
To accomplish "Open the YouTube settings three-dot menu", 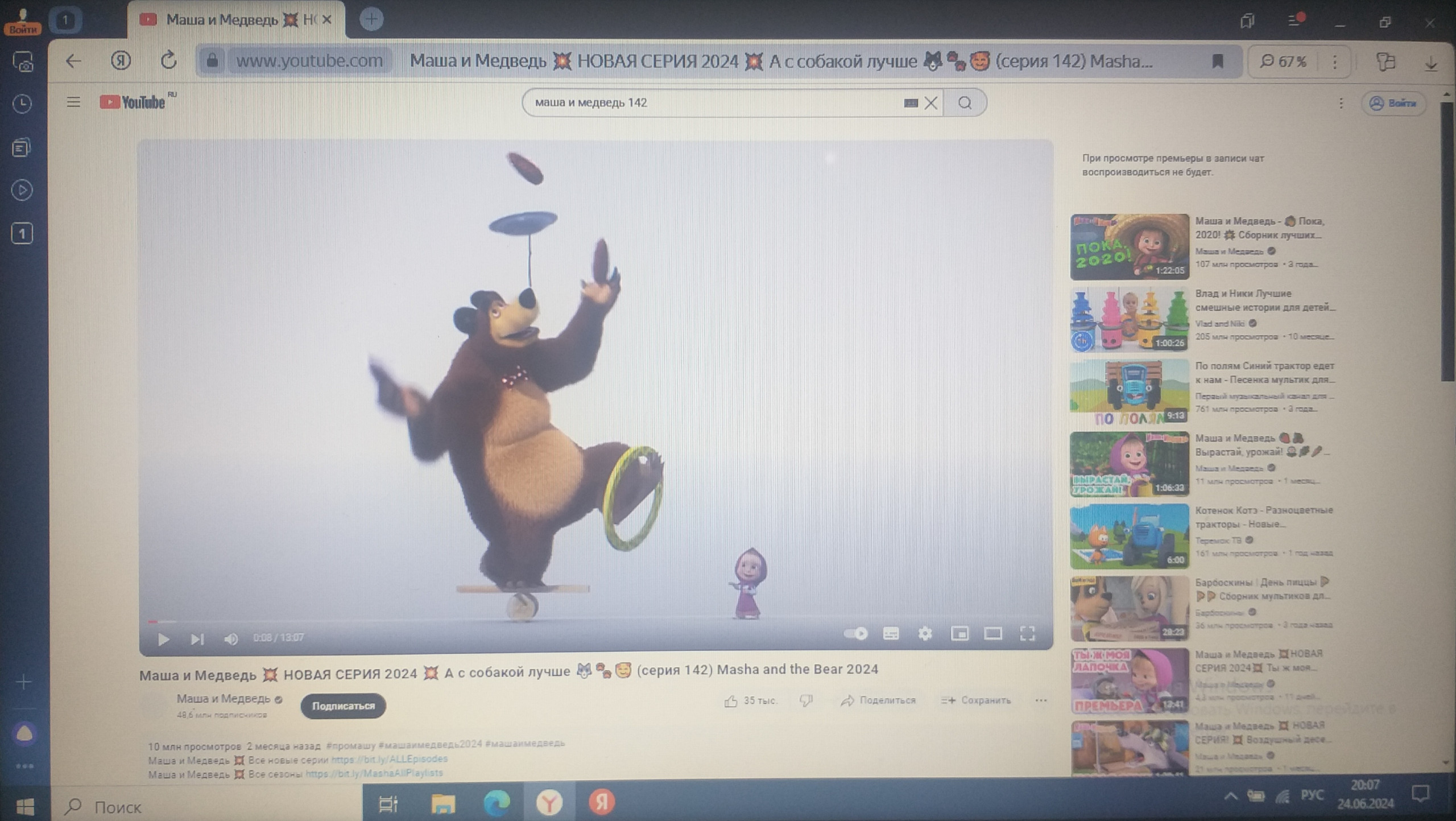I will [1341, 103].
